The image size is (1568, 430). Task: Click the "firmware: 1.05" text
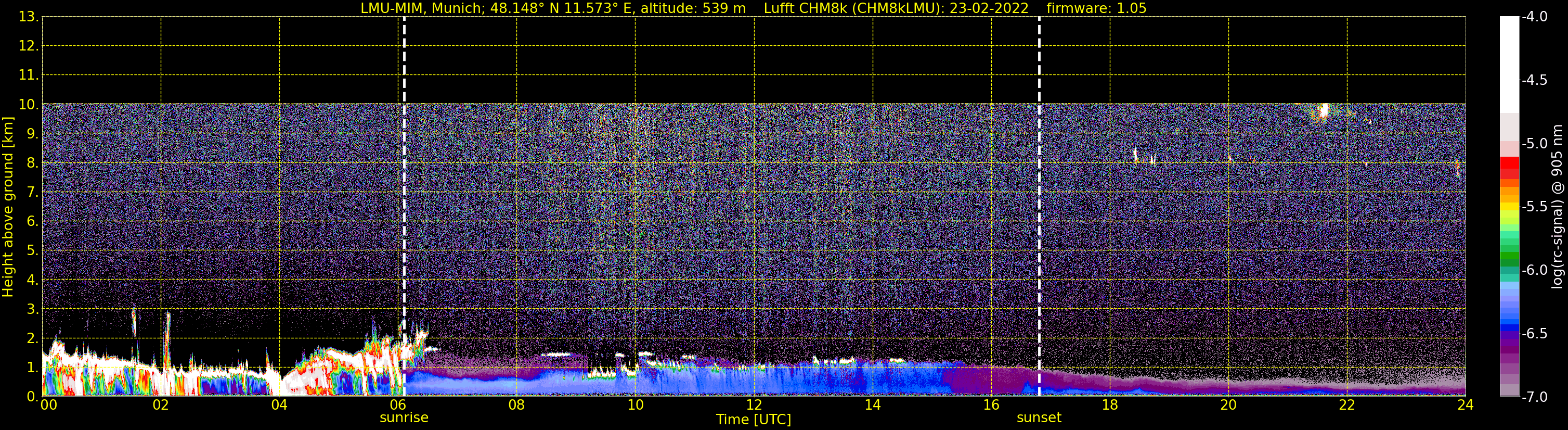[1096, 8]
